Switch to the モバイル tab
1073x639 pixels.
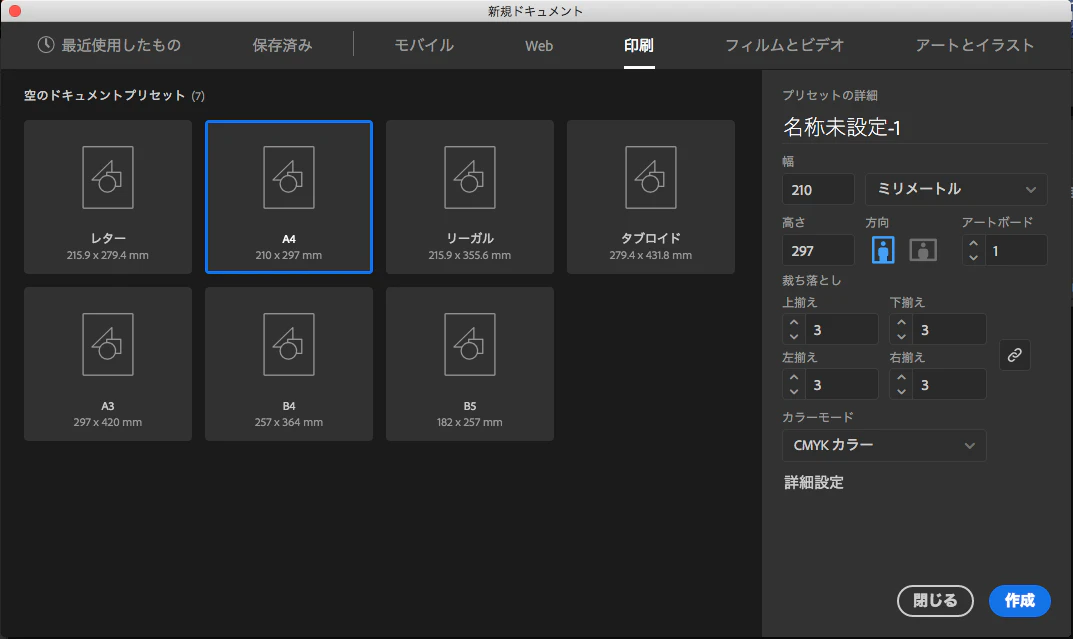click(424, 45)
